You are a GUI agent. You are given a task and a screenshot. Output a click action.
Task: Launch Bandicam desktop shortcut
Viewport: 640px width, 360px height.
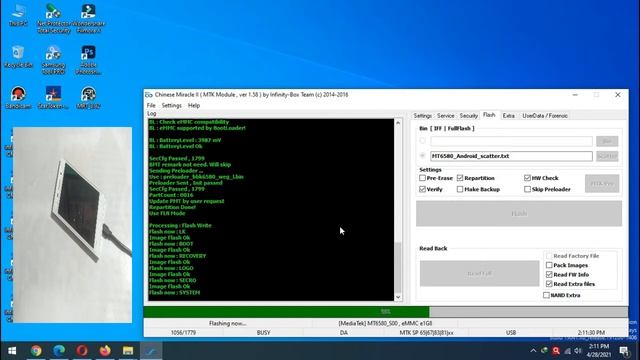coord(18,98)
